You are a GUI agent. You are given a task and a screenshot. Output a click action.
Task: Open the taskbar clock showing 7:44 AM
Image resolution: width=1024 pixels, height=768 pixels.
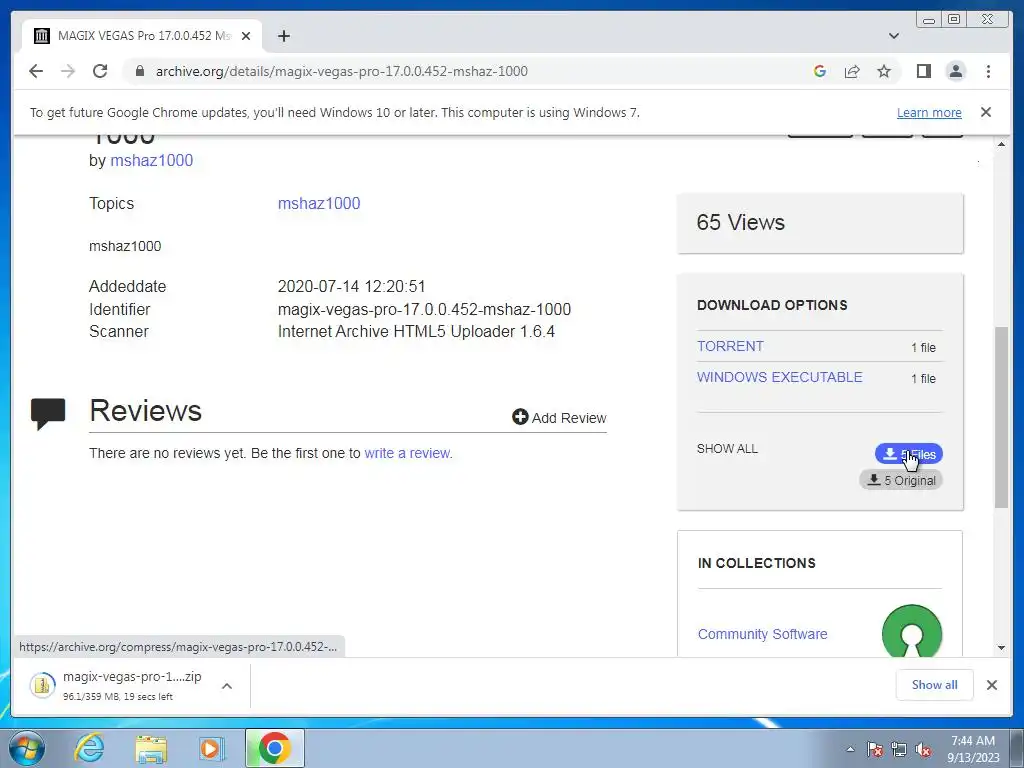tap(973, 749)
